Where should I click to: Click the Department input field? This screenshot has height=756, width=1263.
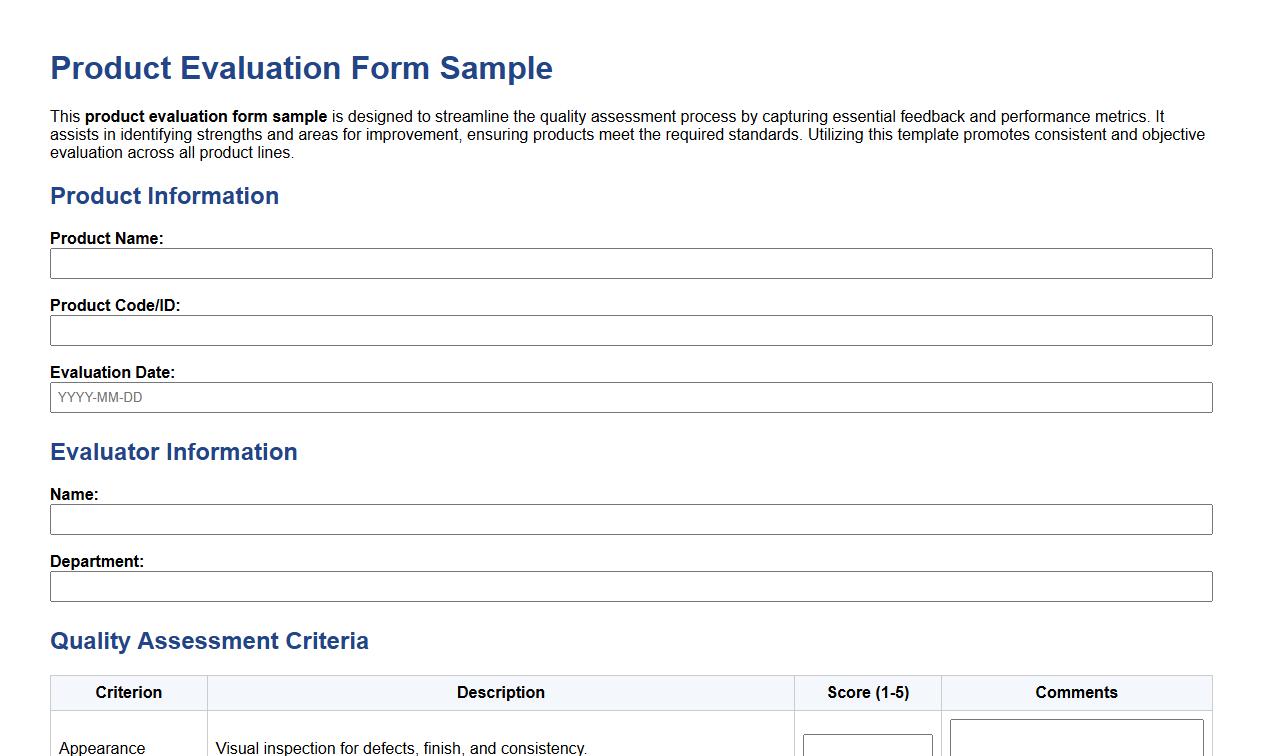tap(630, 586)
